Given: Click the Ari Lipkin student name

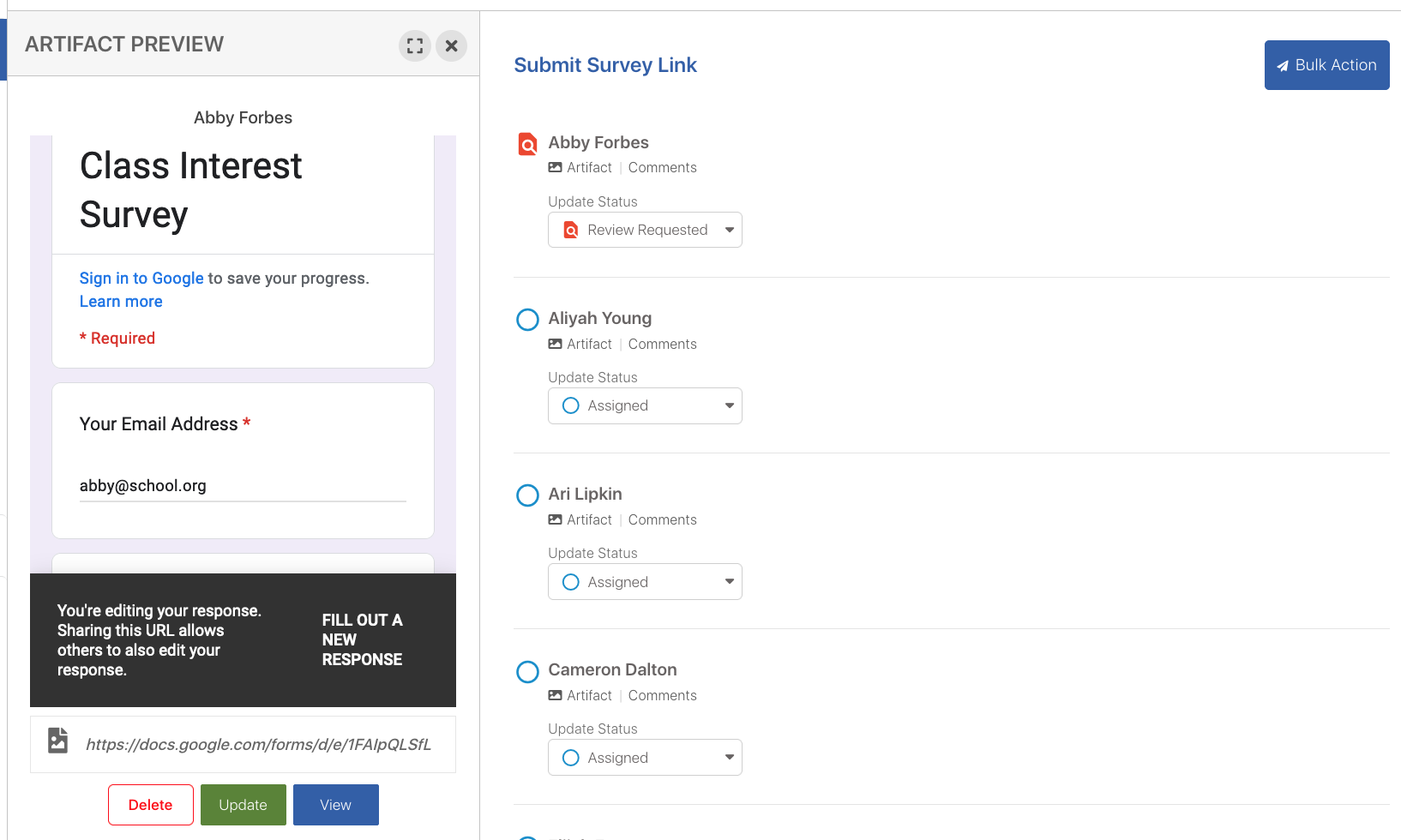Looking at the screenshot, I should coord(585,494).
